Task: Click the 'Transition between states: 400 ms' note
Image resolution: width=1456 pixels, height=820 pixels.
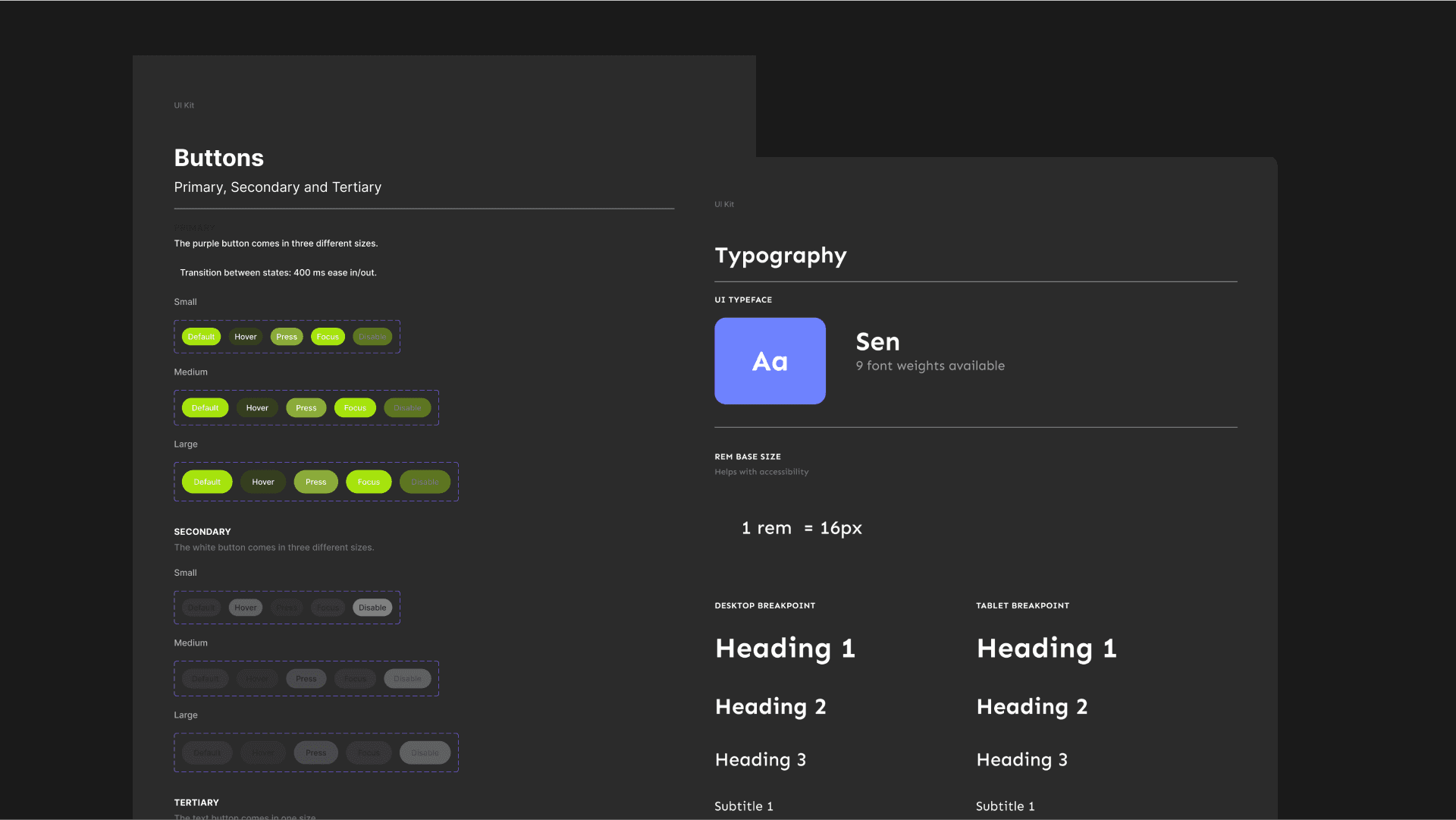Action: [x=278, y=273]
